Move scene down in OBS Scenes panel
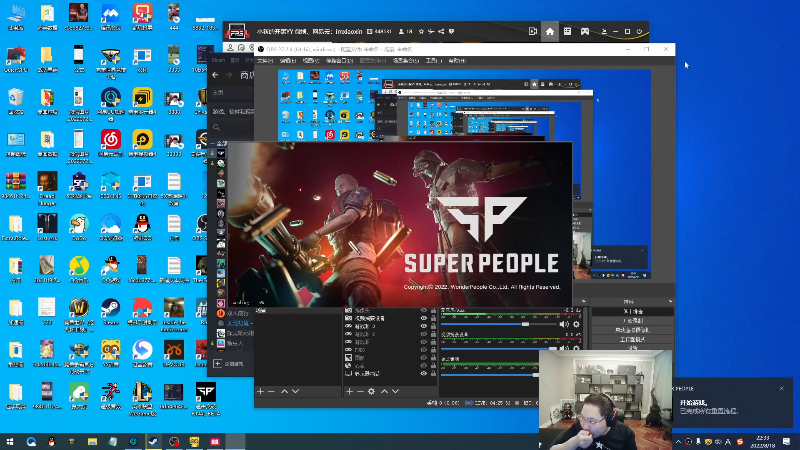Viewport: 800px width, 450px height. (295, 391)
